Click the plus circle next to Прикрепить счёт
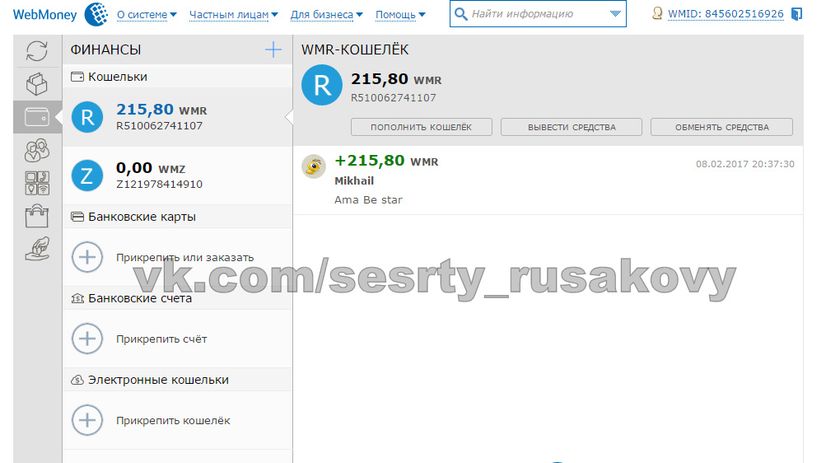The image size is (840, 463). [x=87, y=339]
